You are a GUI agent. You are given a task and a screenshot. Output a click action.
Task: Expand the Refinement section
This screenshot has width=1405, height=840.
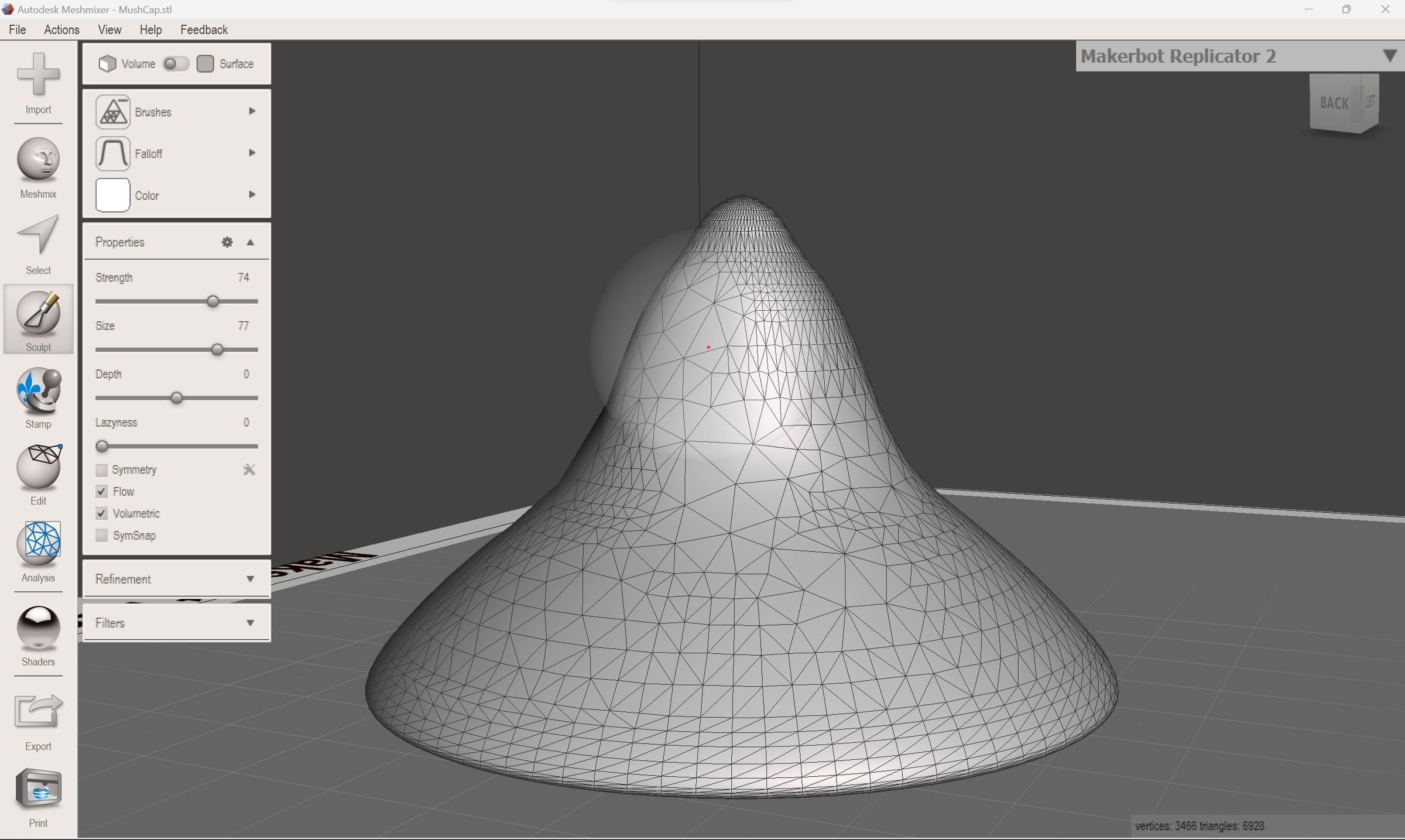pos(251,578)
